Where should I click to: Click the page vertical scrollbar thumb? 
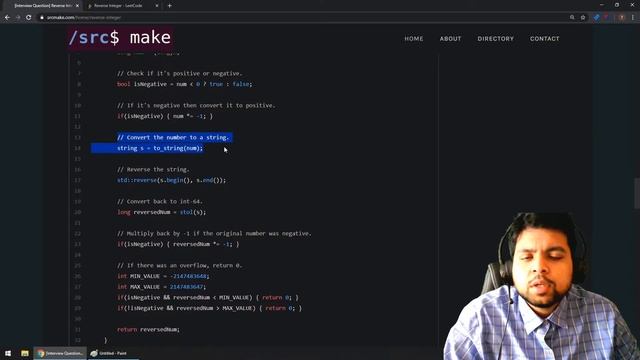[x=637, y=193]
